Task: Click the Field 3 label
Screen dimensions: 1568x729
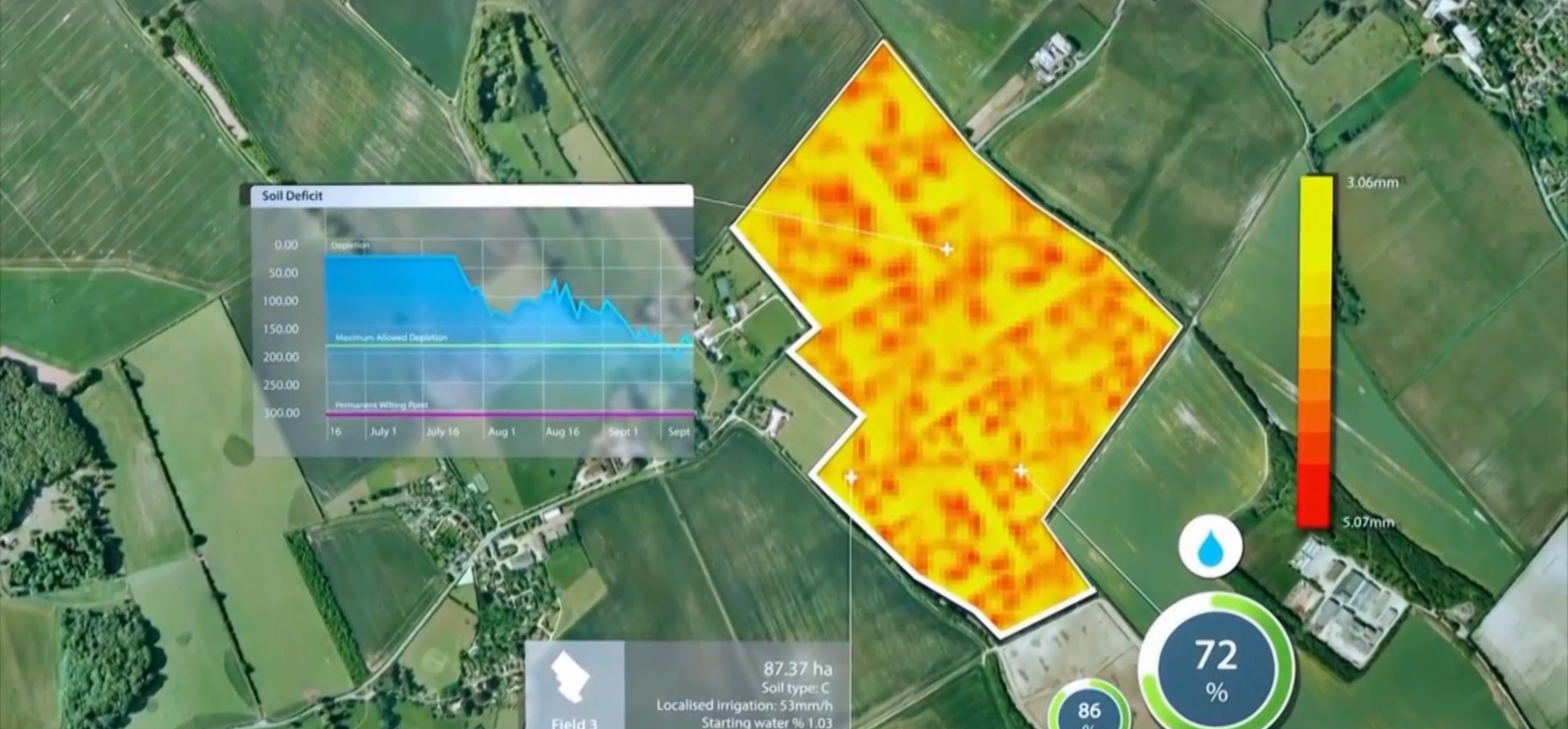Action: (x=574, y=723)
